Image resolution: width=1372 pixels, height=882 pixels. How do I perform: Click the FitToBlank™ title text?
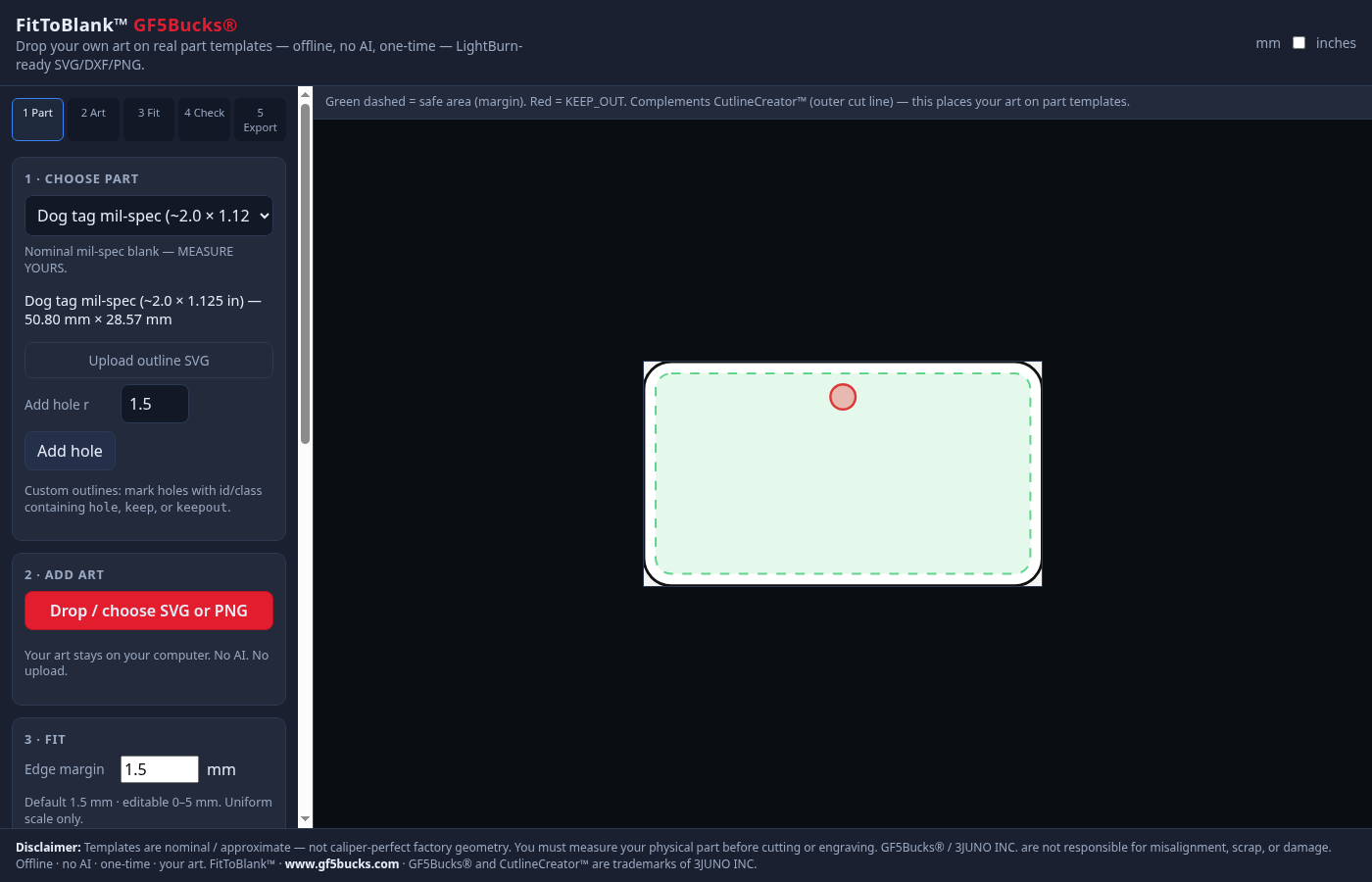tap(72, 25)
